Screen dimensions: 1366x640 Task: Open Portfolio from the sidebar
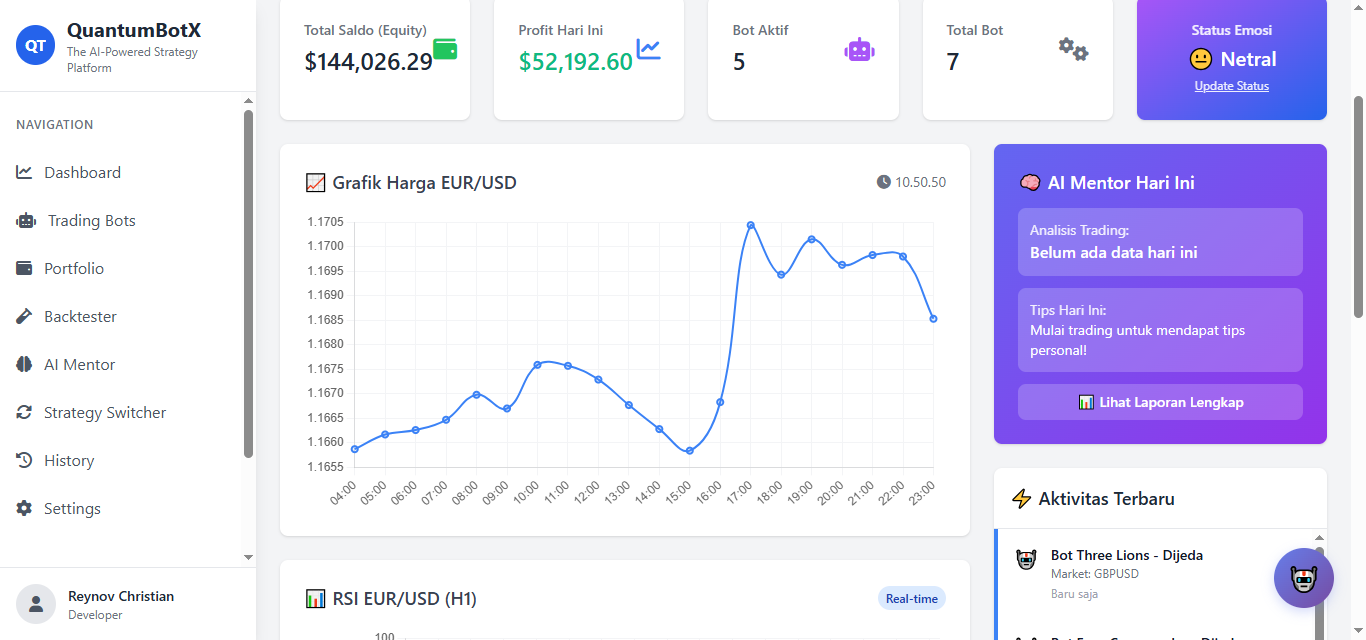pyautogui.click(x=120, y=268)
